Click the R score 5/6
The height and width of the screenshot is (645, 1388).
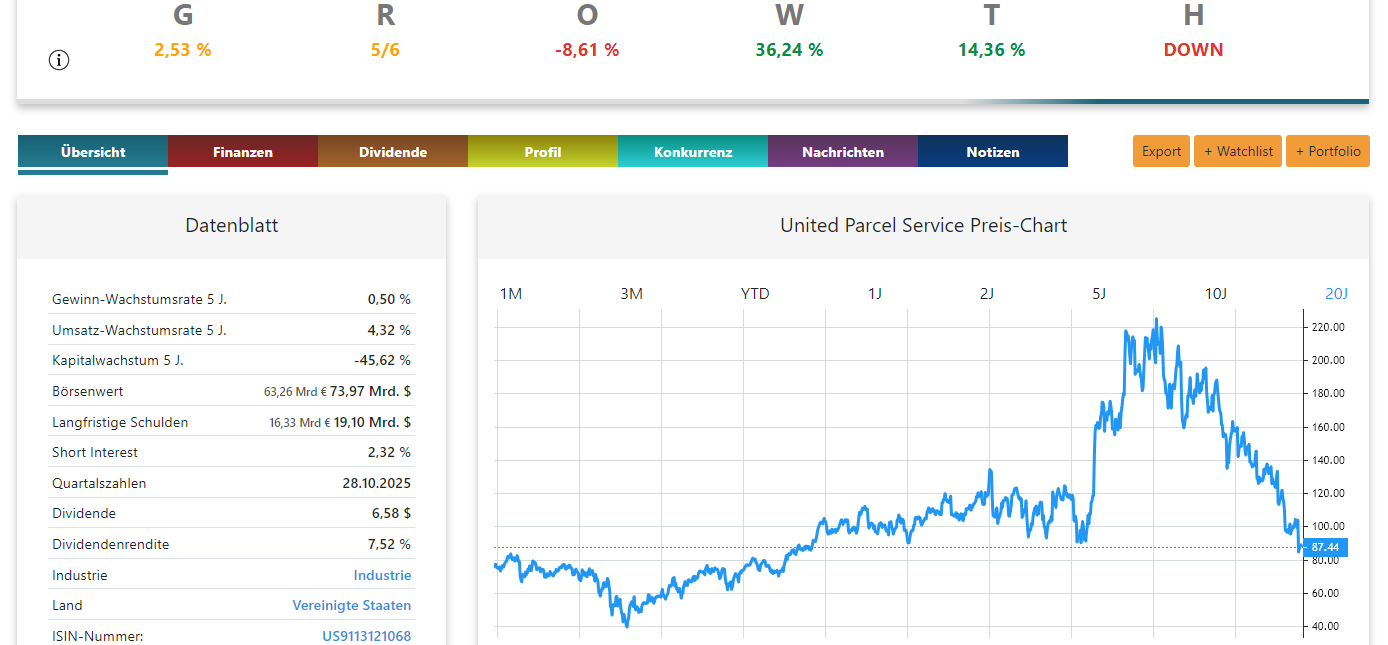(x=385, y=50)
